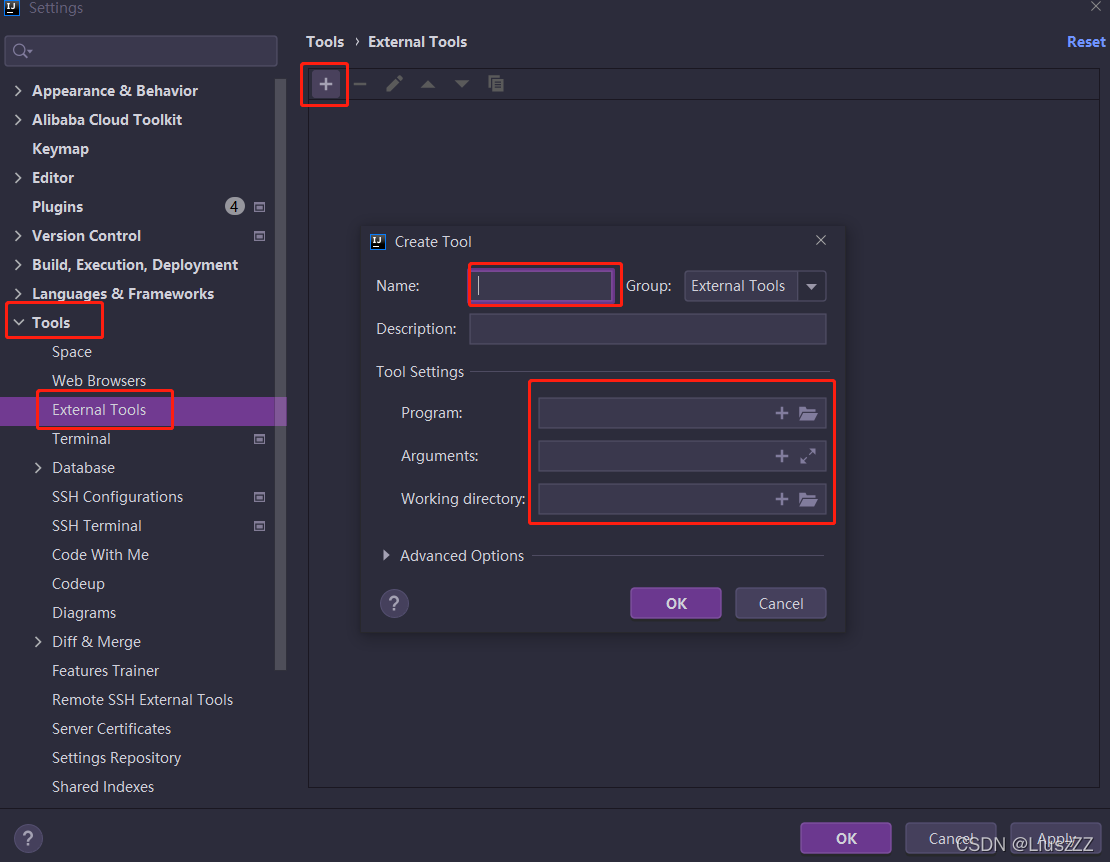Click the Plugins update count badge
1110x862 pixels.
pos(234,207)
